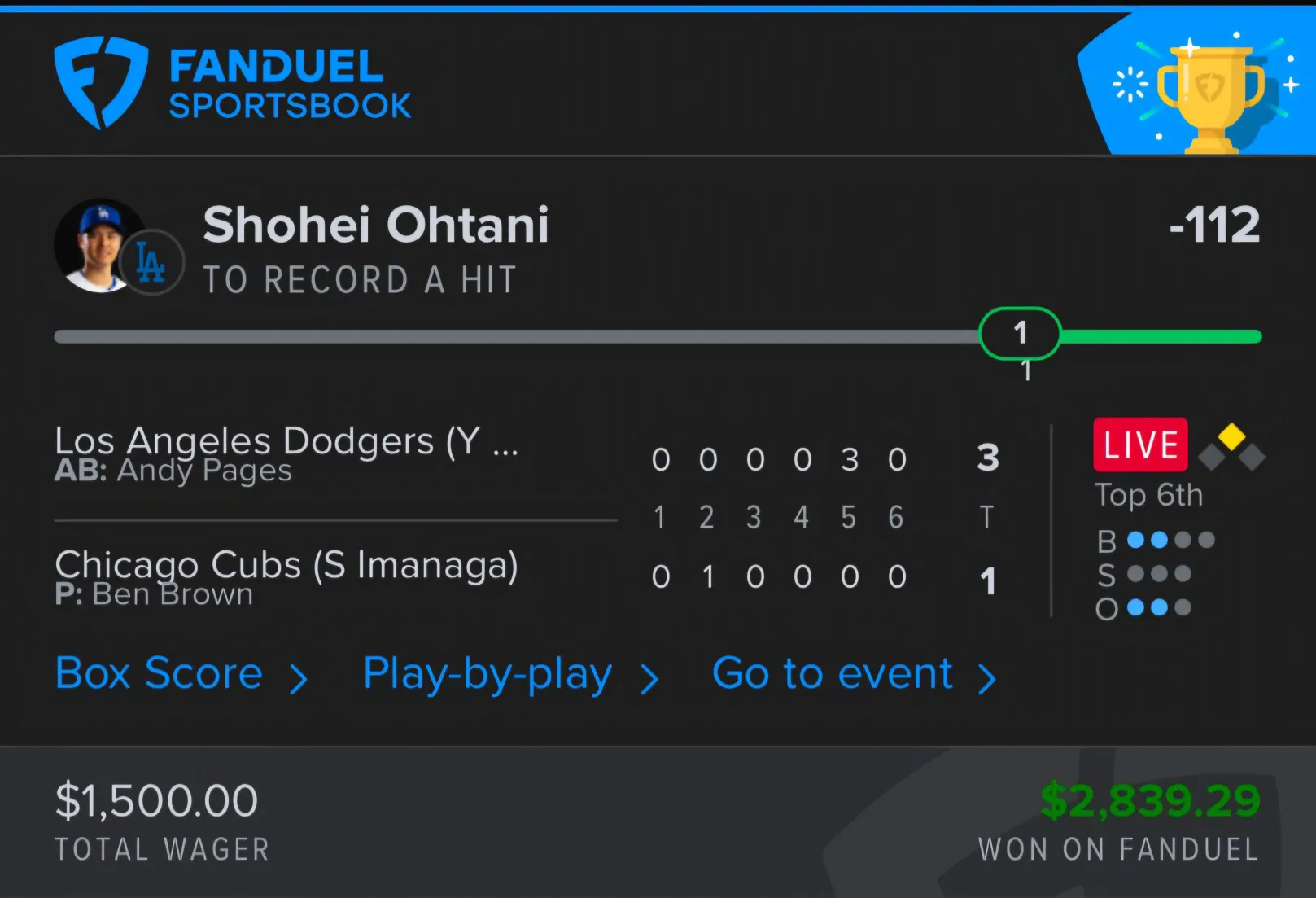Open the Box Score link

159,673
